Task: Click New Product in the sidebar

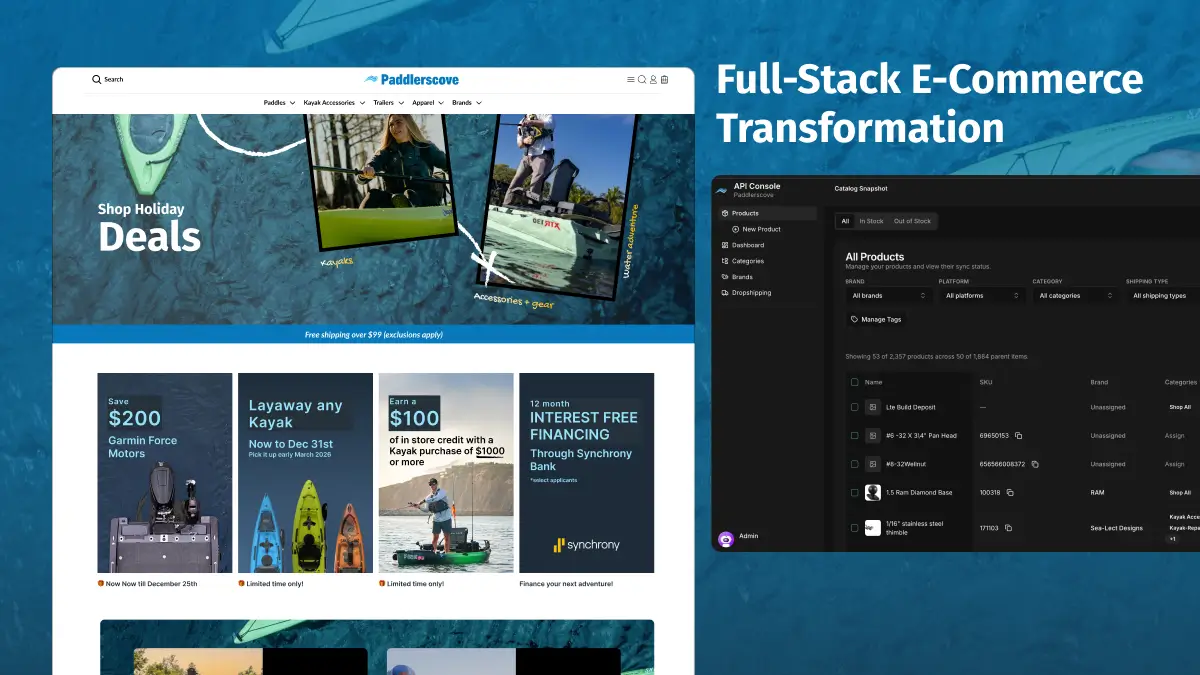Action: point(761,229)
